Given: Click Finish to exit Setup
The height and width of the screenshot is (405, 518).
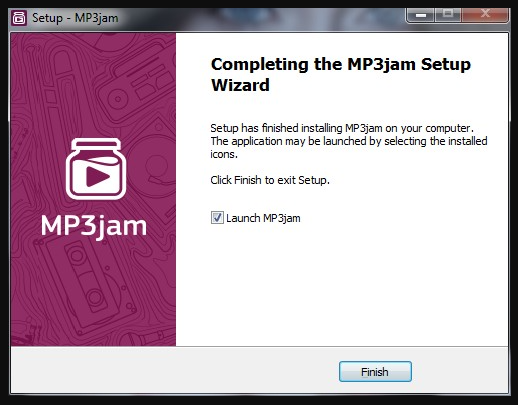Looking at the screenshot, I should point(375,372).
